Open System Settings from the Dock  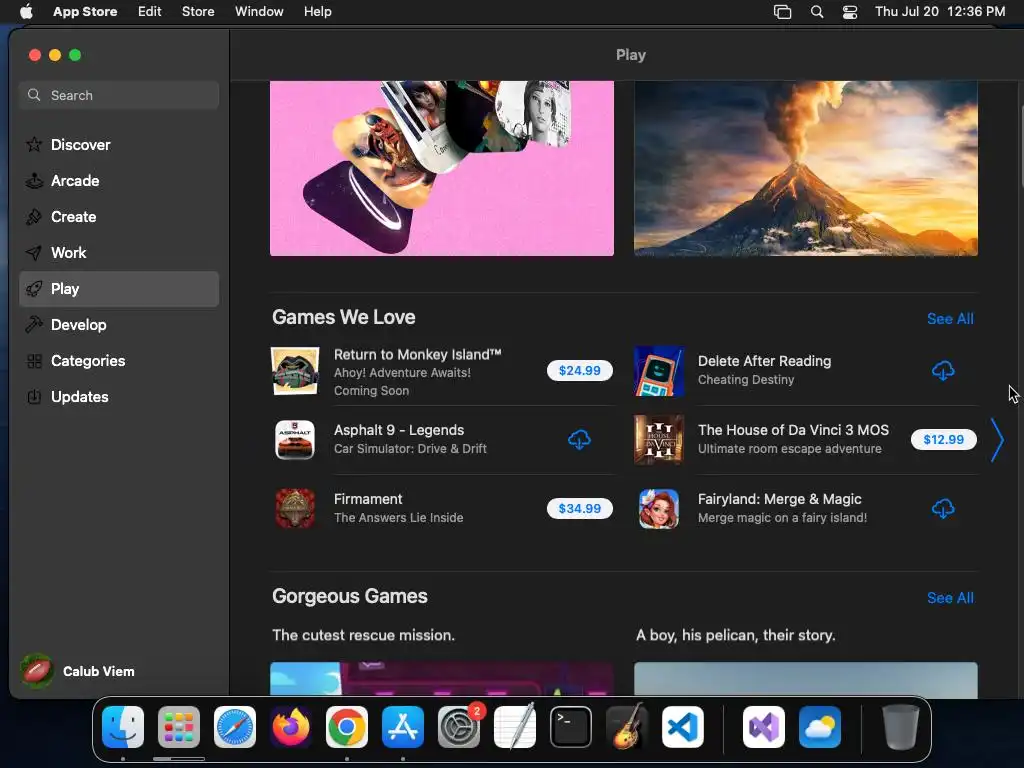pos(458,727)
